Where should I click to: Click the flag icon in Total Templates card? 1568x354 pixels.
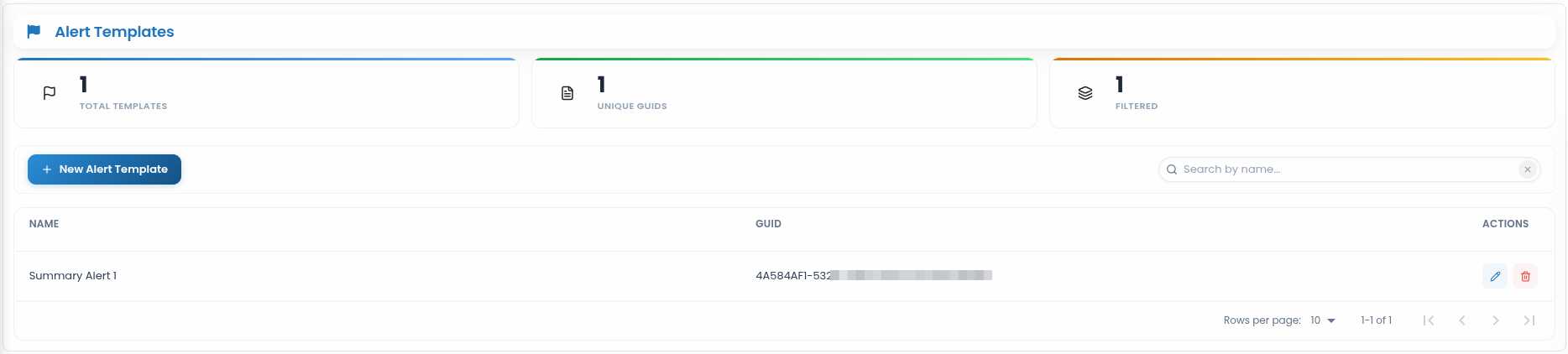(x=50, y=93)
